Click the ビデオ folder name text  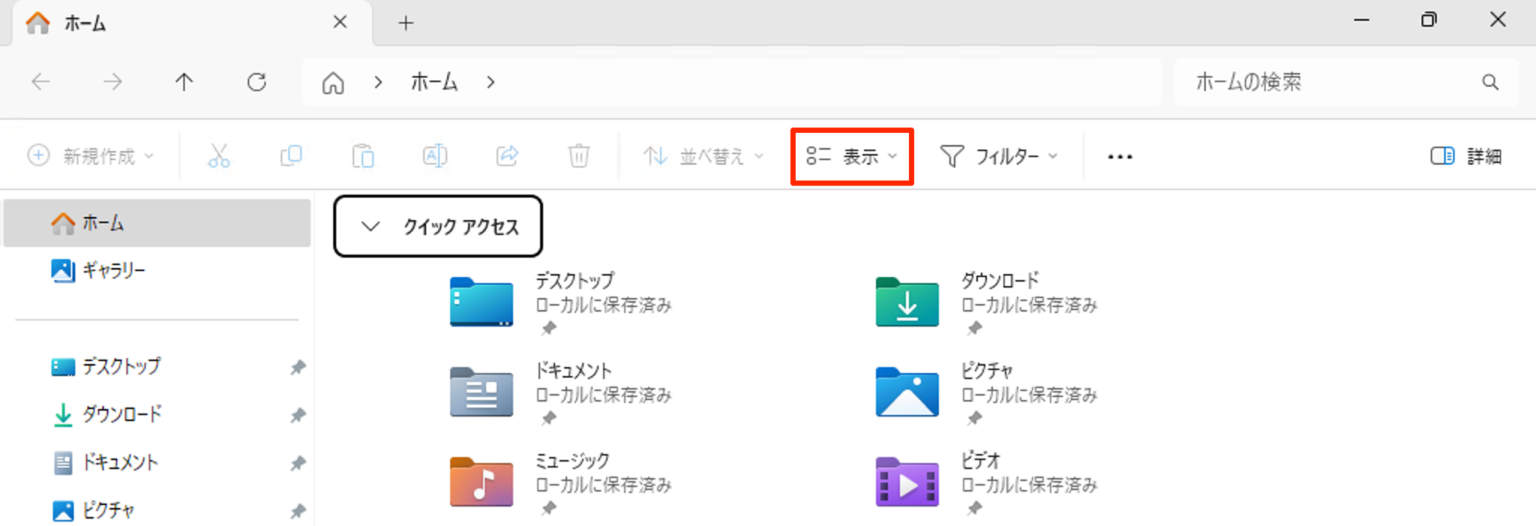coord(981,461)
